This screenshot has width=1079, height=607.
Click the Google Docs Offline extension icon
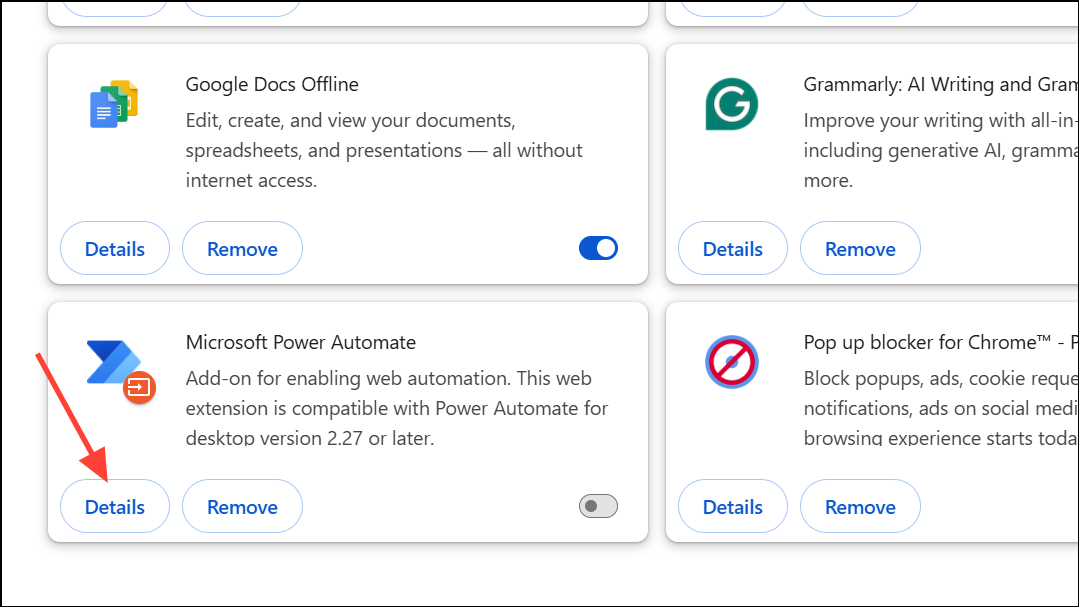coord(113,102)
